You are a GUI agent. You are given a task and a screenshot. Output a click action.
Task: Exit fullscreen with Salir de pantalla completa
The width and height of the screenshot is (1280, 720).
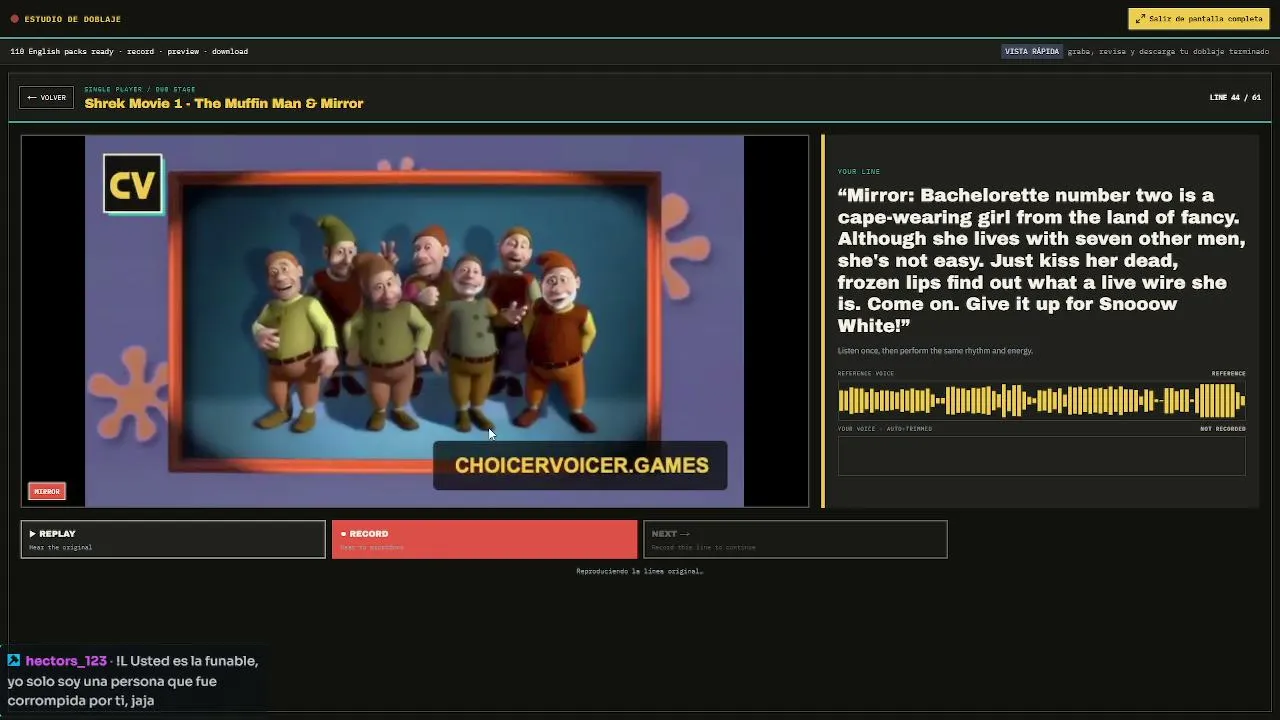(1199, 19)
